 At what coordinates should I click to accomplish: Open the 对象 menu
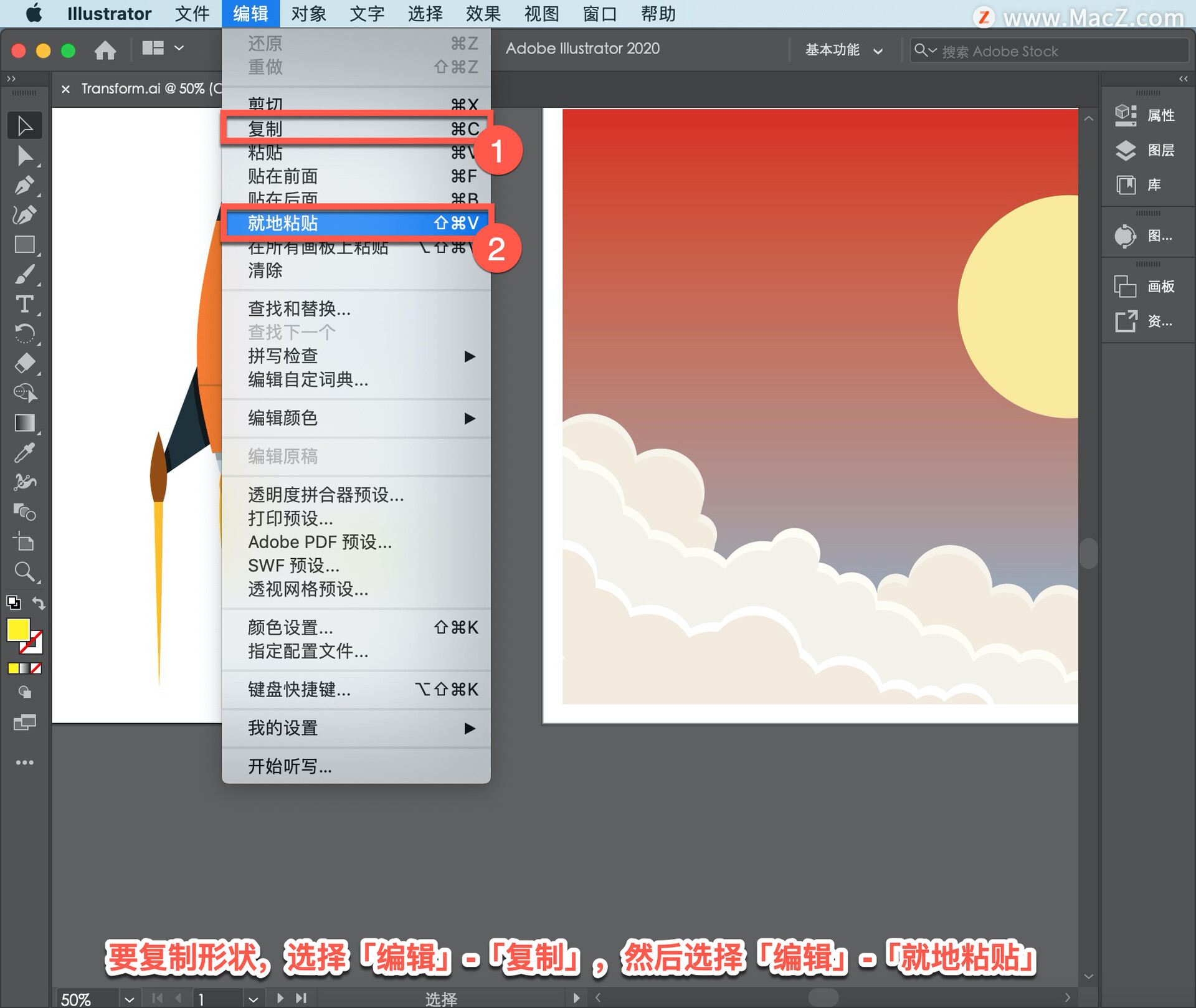point(308,14)
